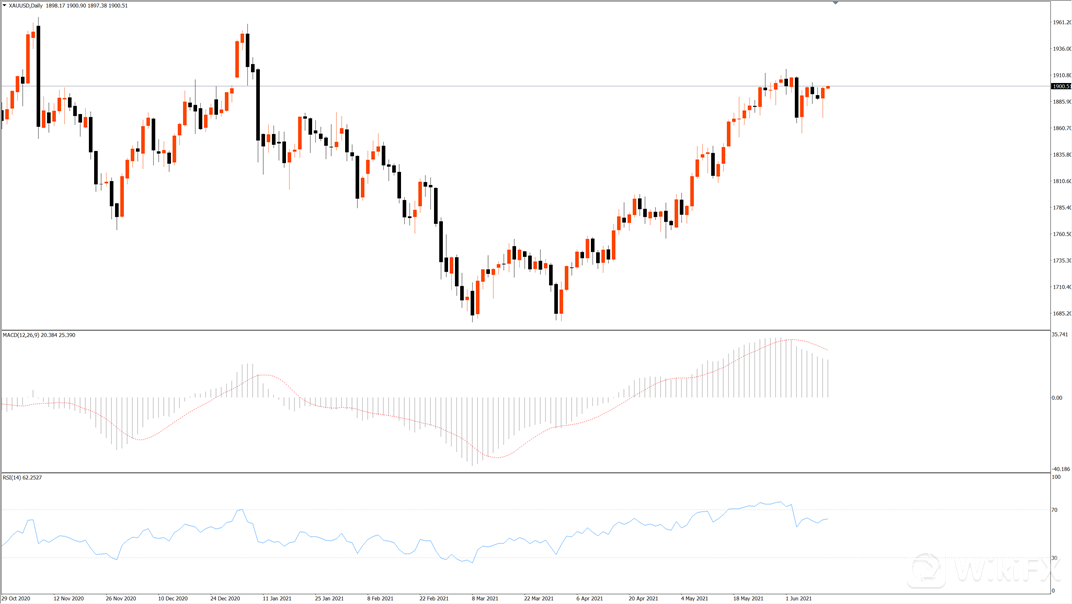
Task: Click the RSI 30 level label
Action: pyautogui.click(x=1055, y=557)
